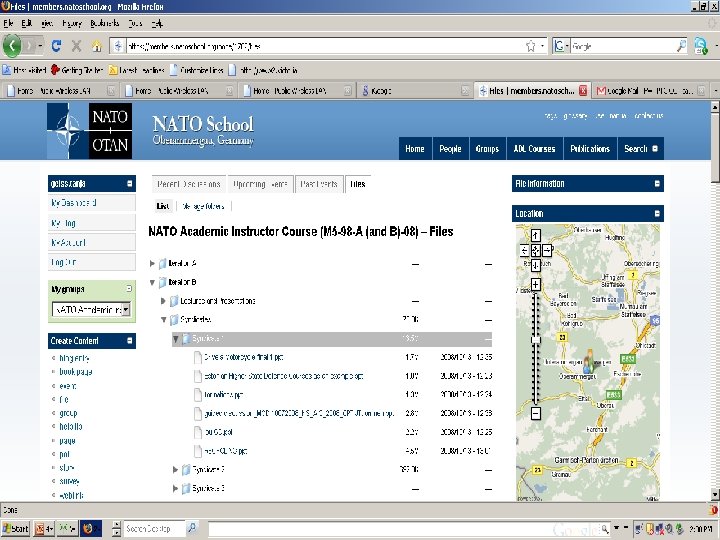Viewport: 720px width, 540px height.
Task: Open Search in navigation bar
Action: (641, 149)
